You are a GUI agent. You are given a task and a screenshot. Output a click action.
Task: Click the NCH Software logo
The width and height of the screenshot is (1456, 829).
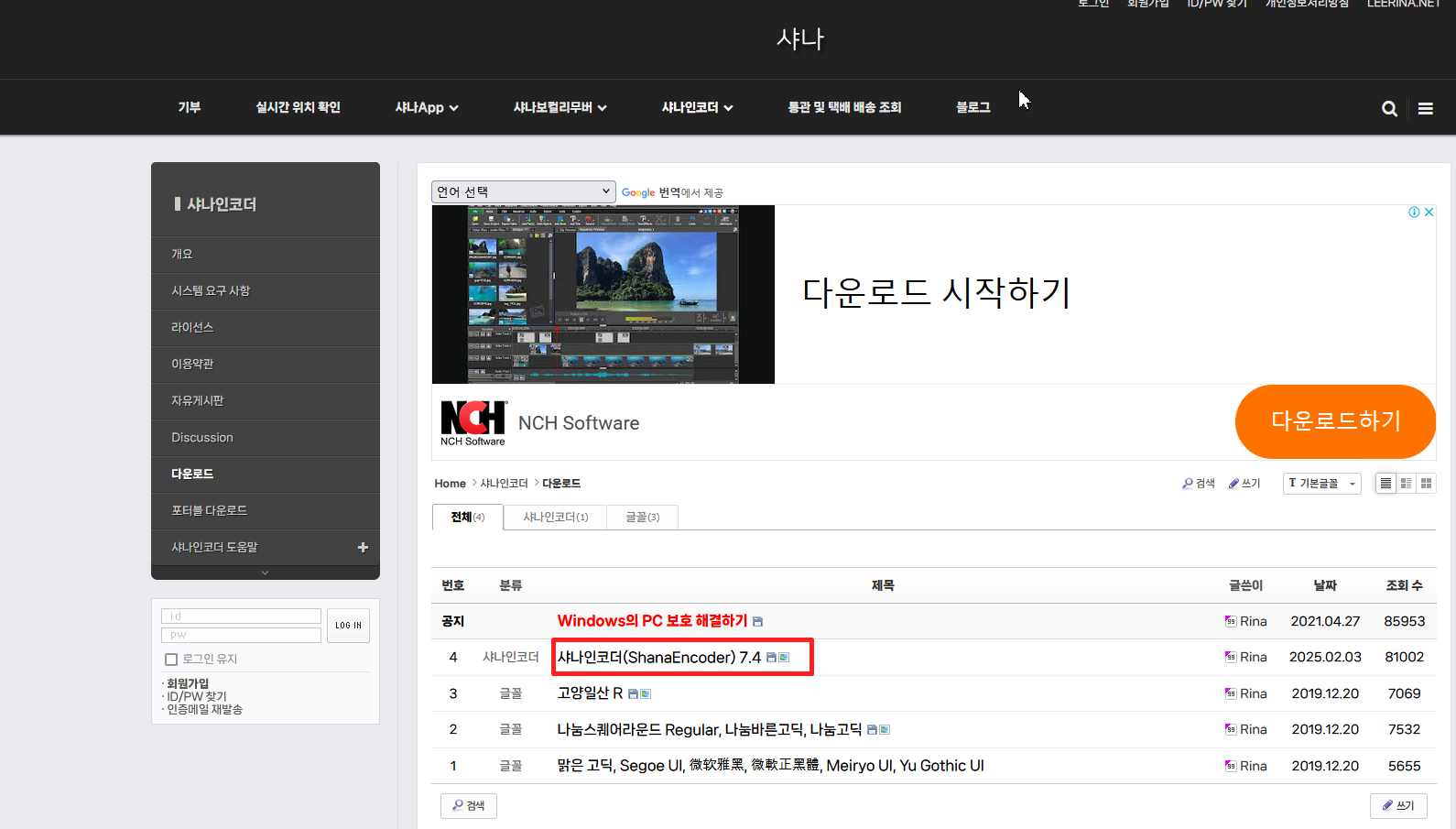(x=473, y=422)
